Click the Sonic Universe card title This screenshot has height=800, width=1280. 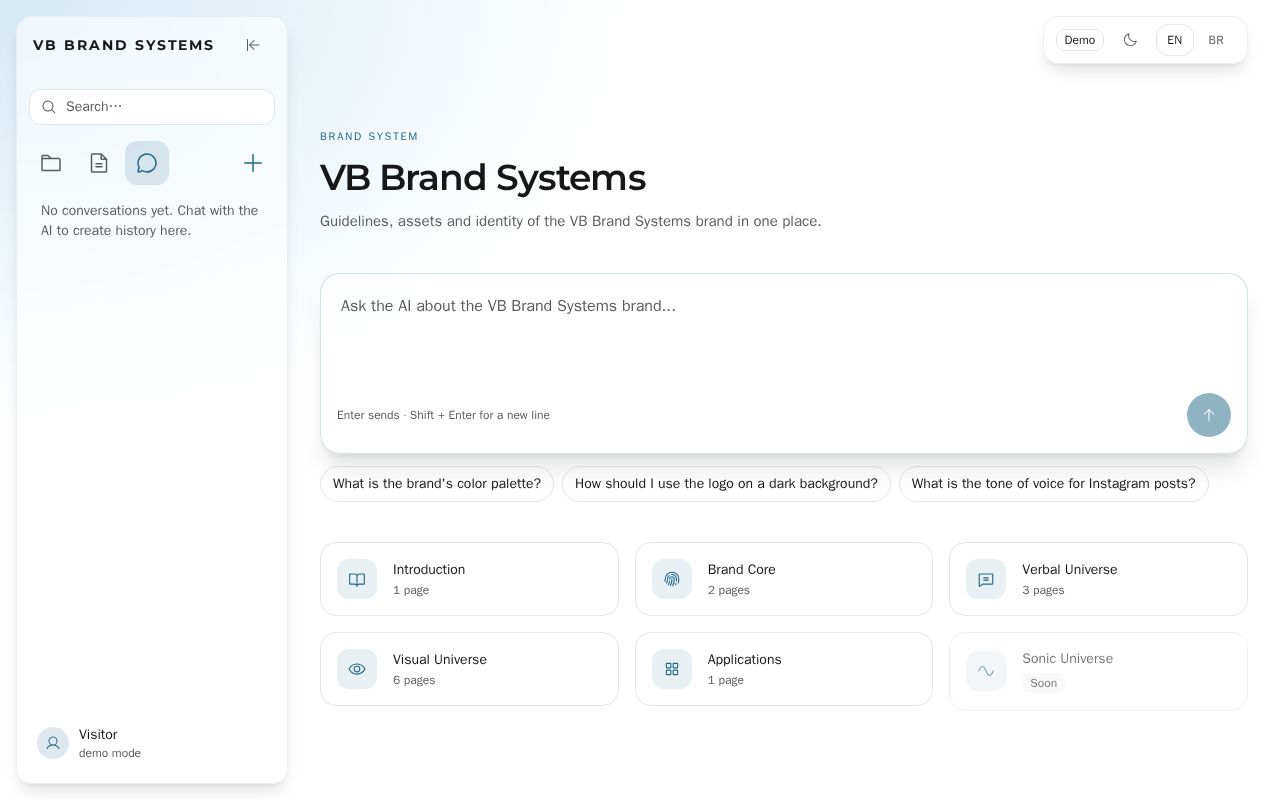1067,659
